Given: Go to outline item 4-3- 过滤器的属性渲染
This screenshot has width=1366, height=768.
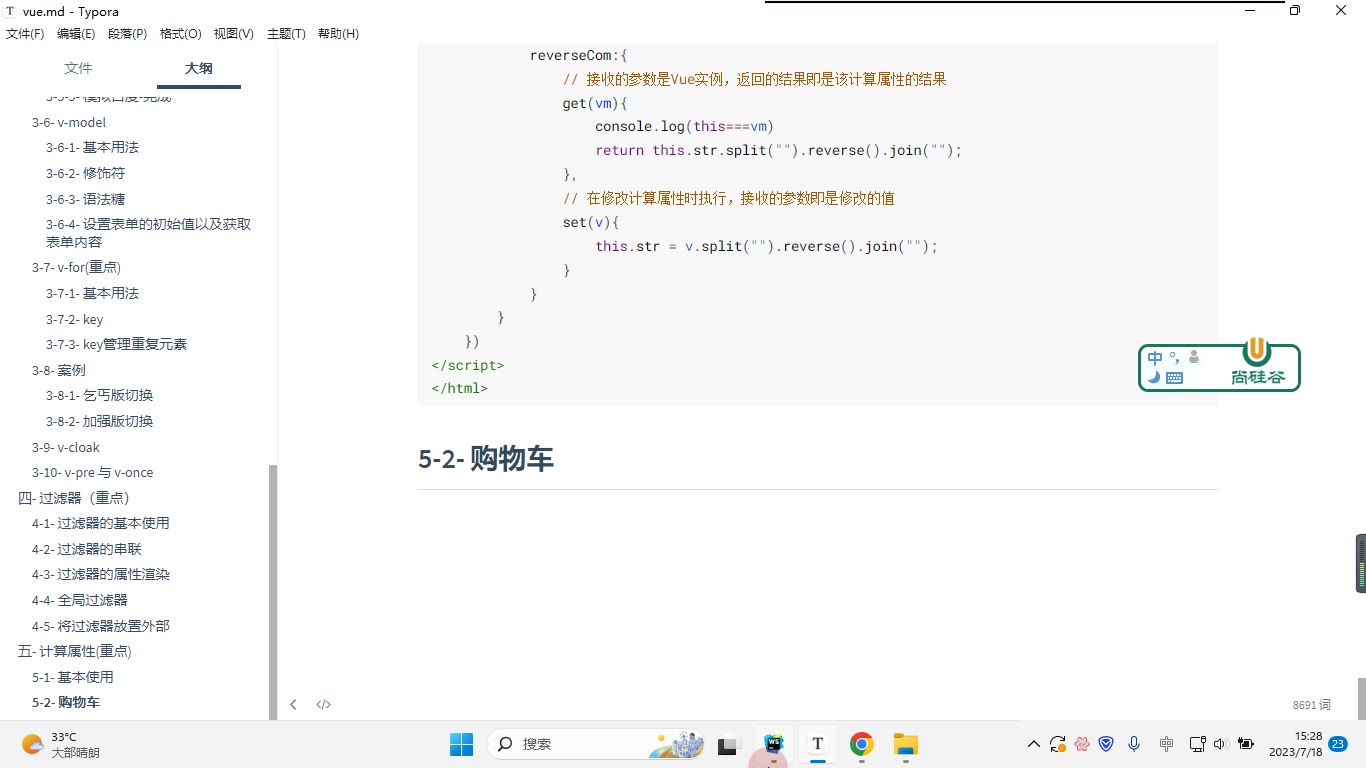Looking at the screenshot, I should [101, 574].
